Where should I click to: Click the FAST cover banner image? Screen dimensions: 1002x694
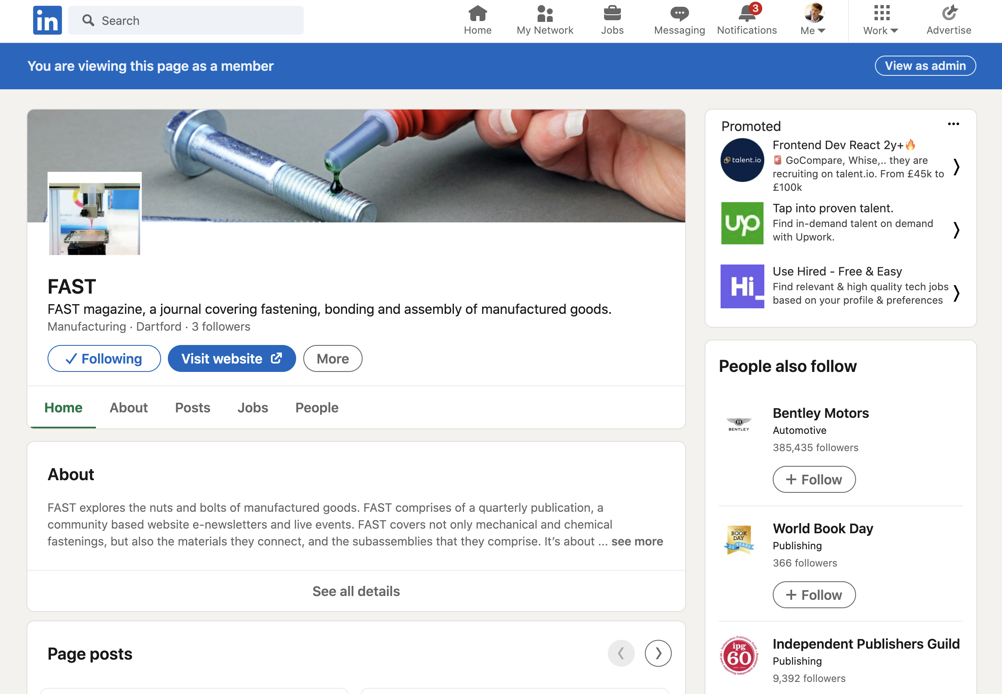point(356,166)
